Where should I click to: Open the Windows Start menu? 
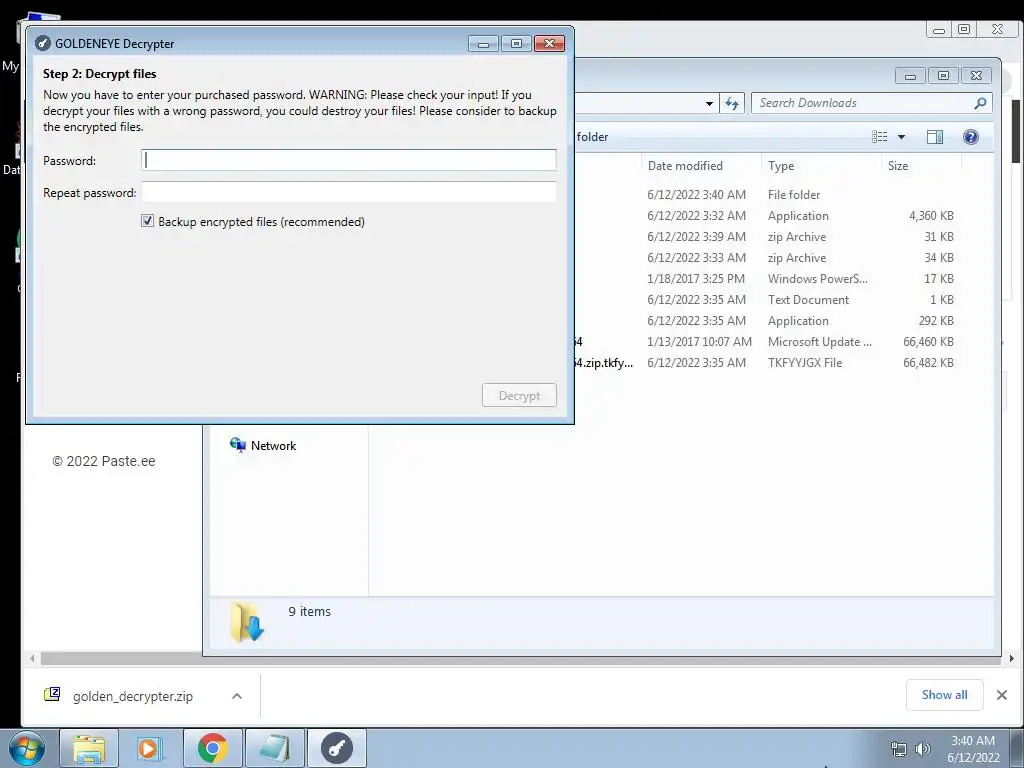point(27,748)
